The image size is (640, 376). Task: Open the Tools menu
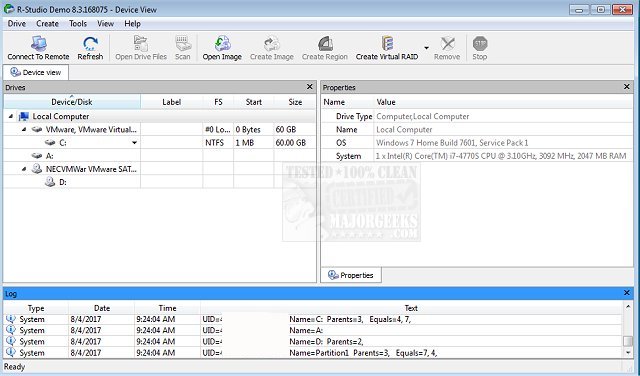[78, 24]
